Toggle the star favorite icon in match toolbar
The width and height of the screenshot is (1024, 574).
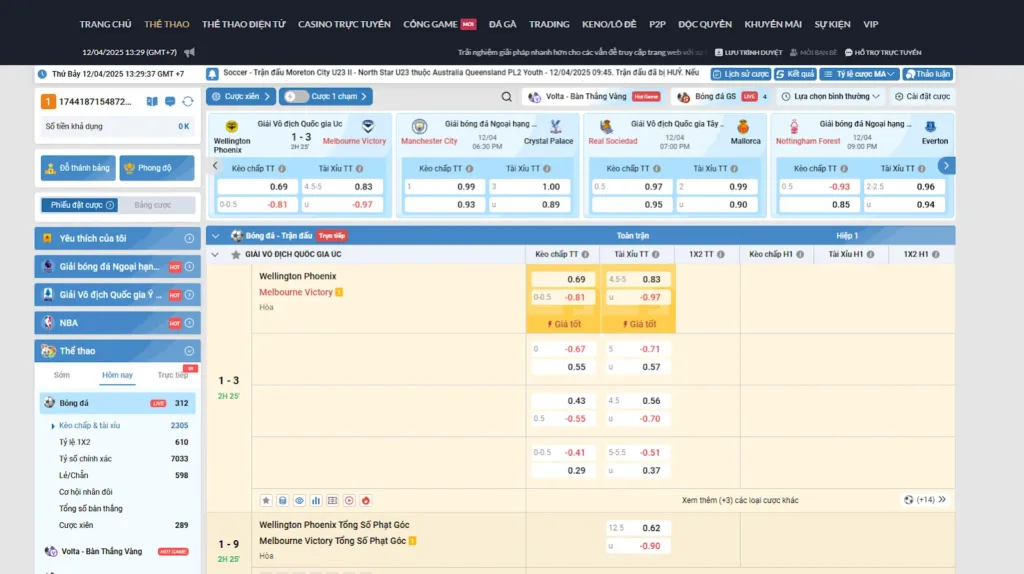pyautogui.click(x=266, y=500)
